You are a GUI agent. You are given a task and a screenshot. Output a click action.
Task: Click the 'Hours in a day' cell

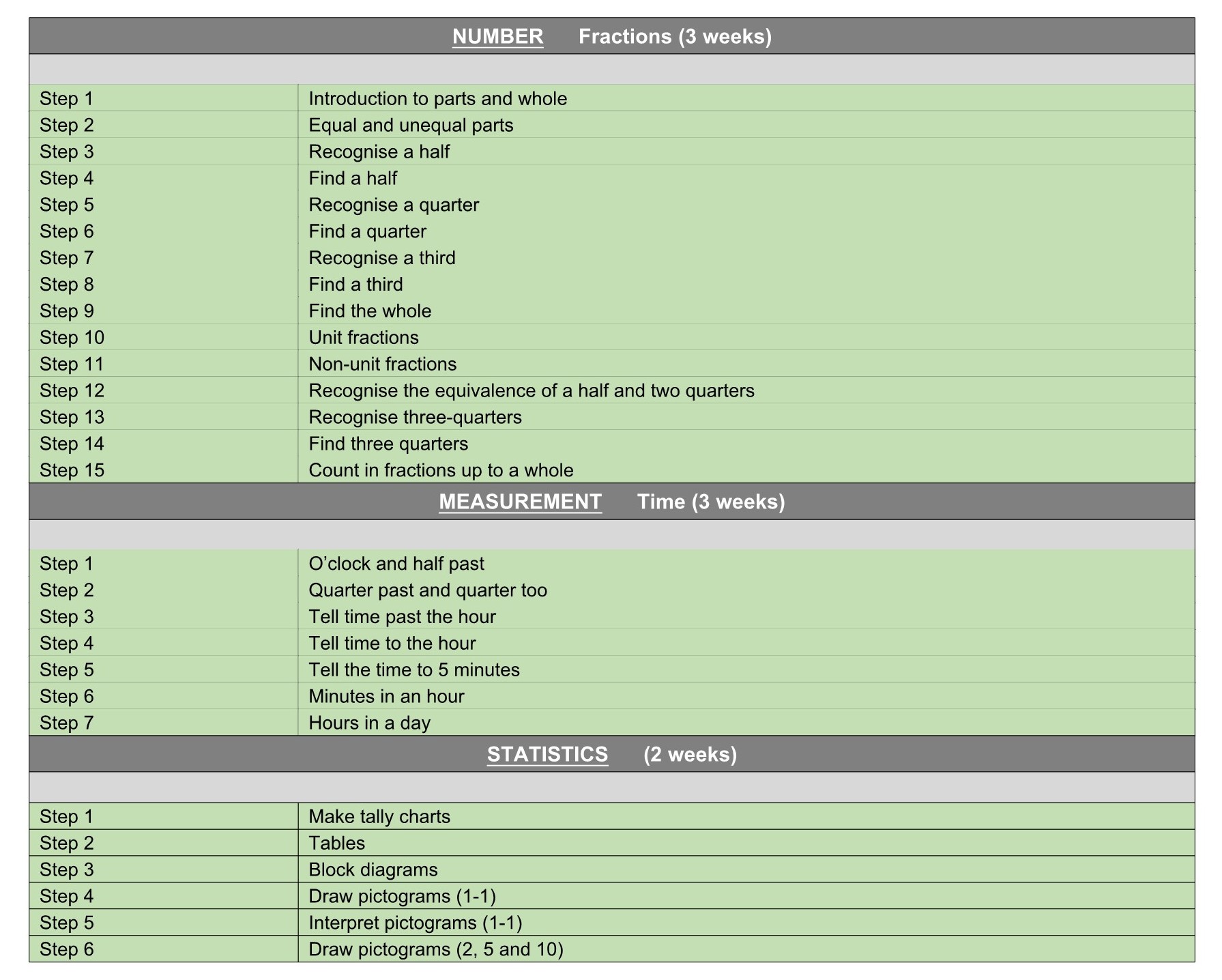click(369, 723)
